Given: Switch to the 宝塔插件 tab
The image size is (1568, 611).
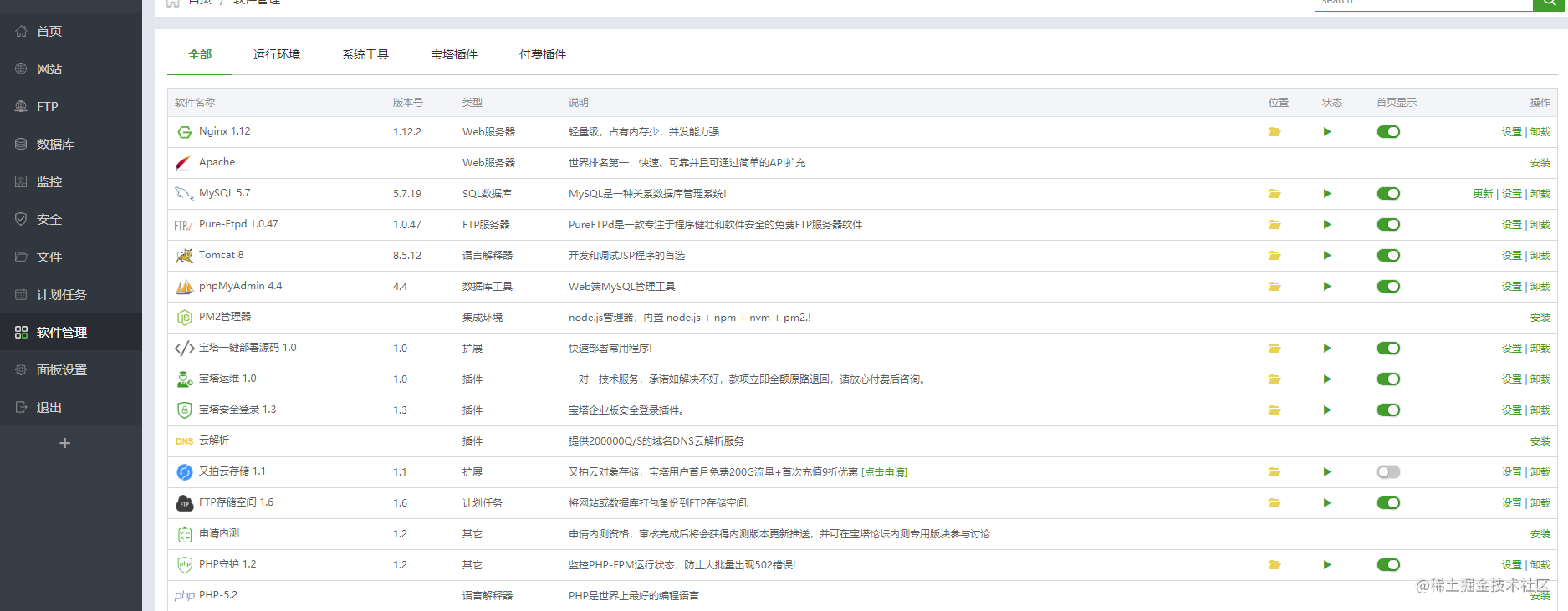Looking at the screenshot, I should (x=454, y=54).
